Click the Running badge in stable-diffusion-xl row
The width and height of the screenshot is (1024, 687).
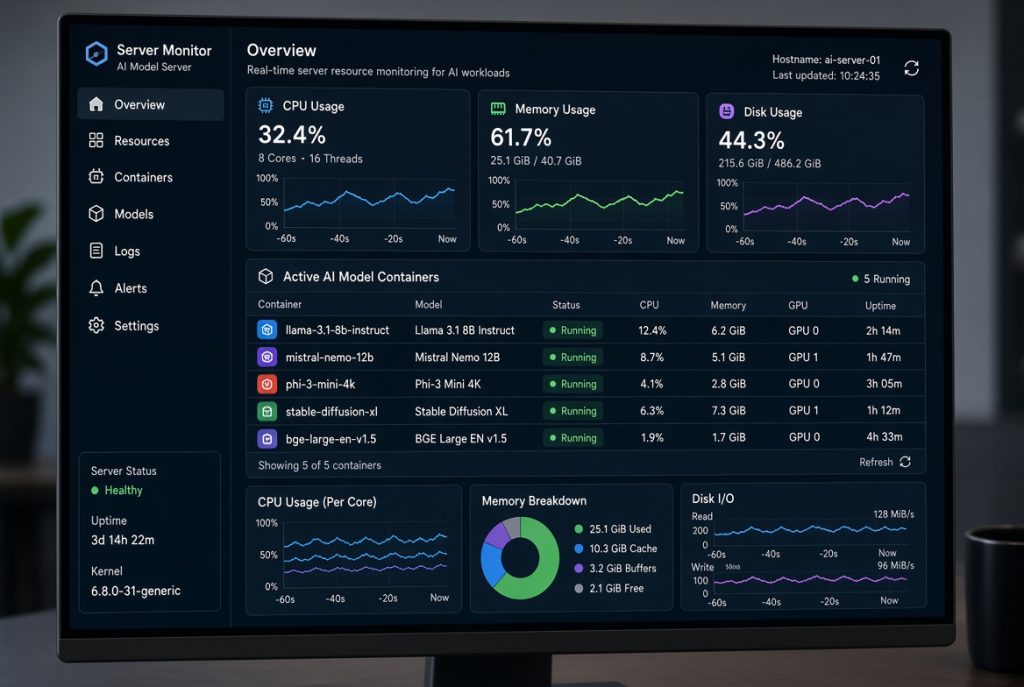click(x=573, y=411)
